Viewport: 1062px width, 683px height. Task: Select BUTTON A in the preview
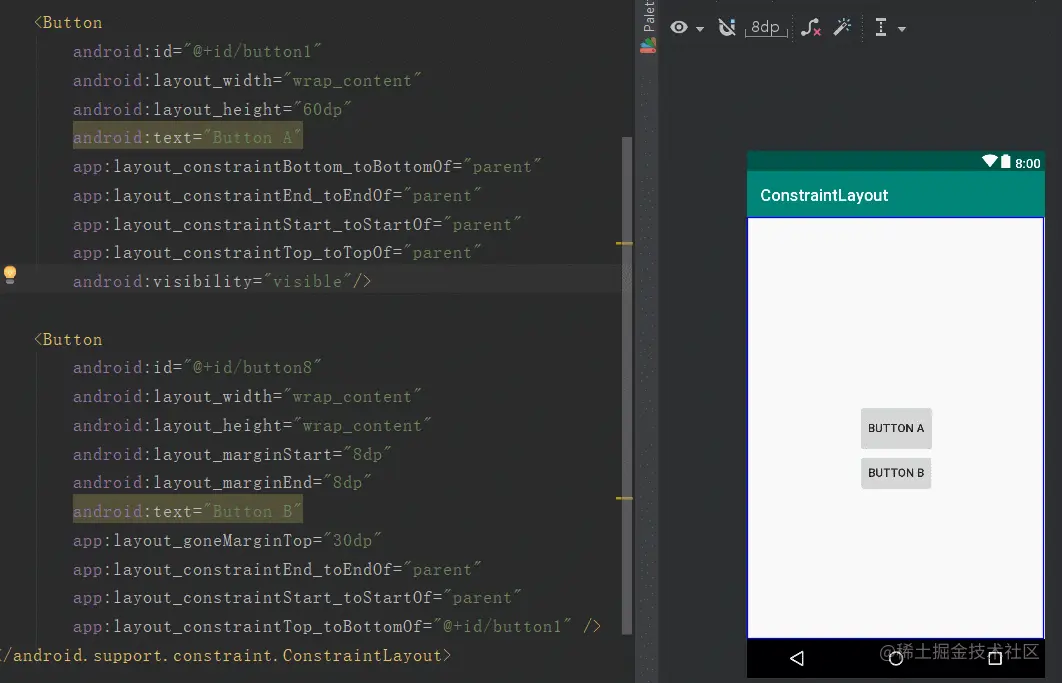pos(896,428)
